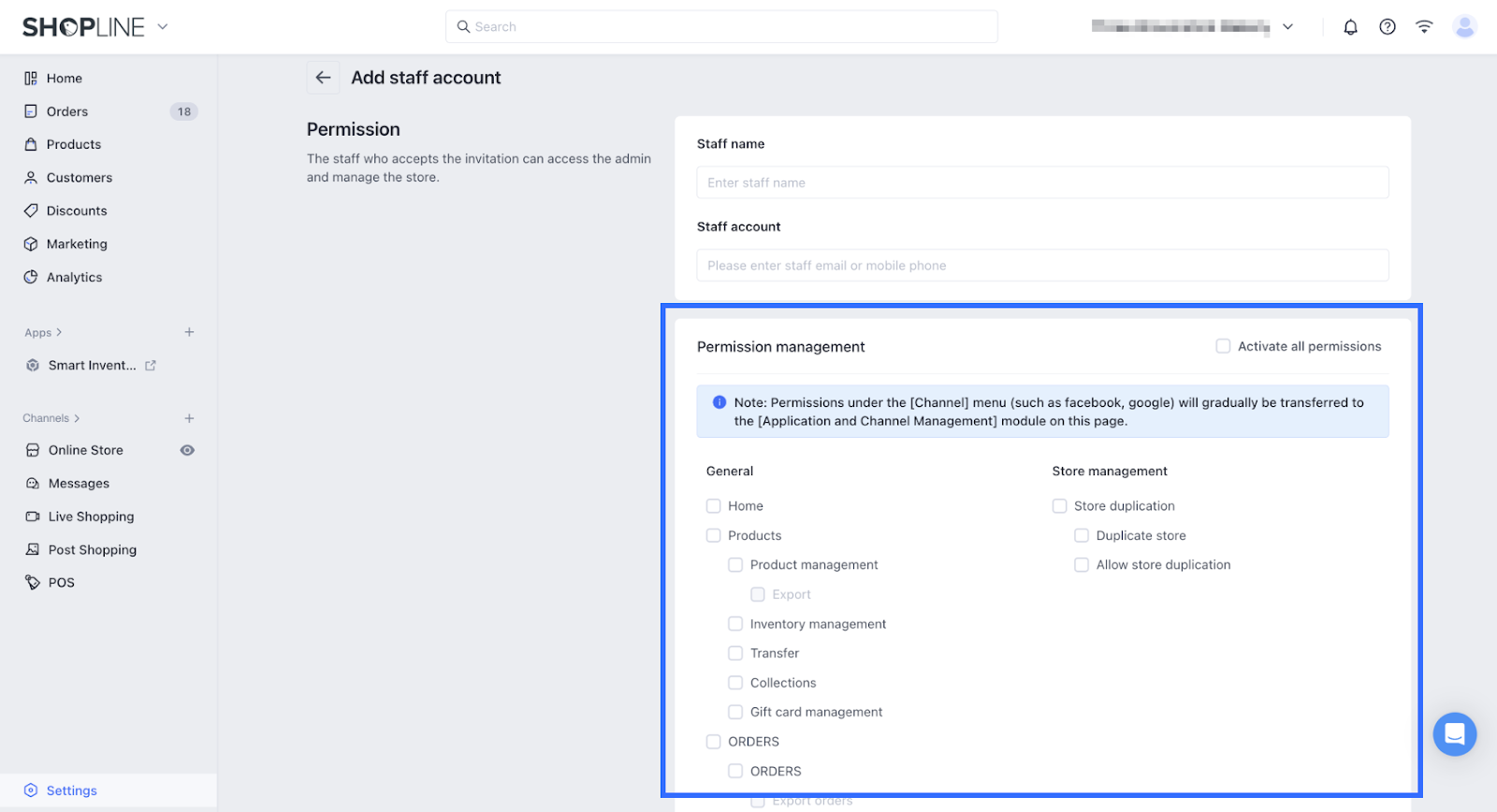1497x812 pixels.
Task: Open the user avatar profile menu
Action: pos(1464,27)
